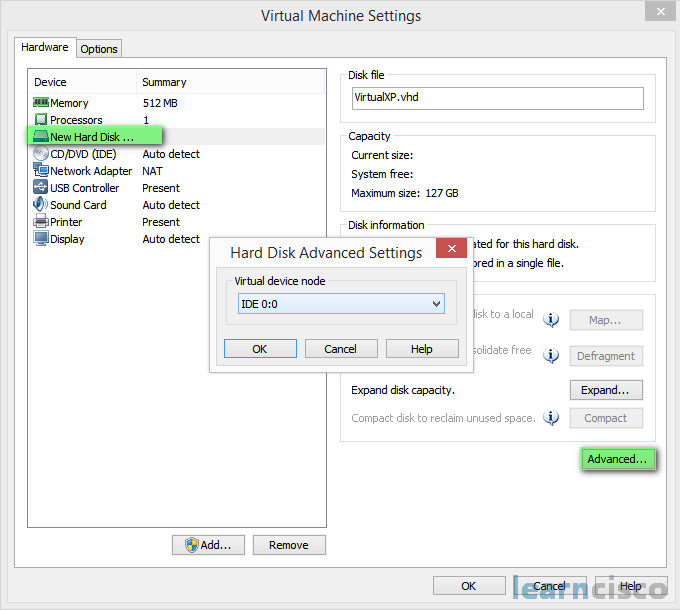
Task: Click the shield icon on Add button
Action: coord(192,545)
